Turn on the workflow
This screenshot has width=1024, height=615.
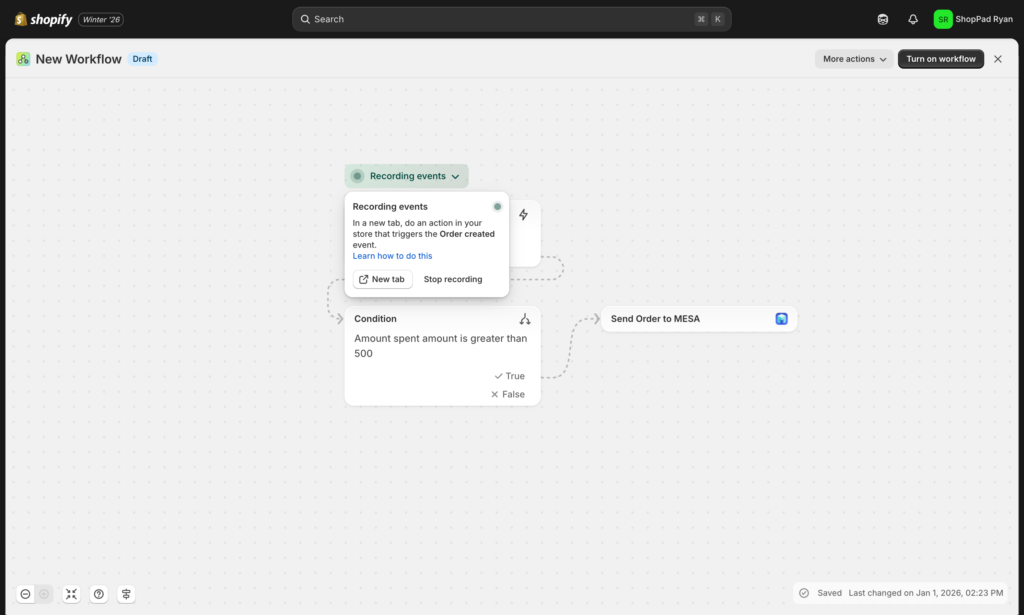[940, 58]
